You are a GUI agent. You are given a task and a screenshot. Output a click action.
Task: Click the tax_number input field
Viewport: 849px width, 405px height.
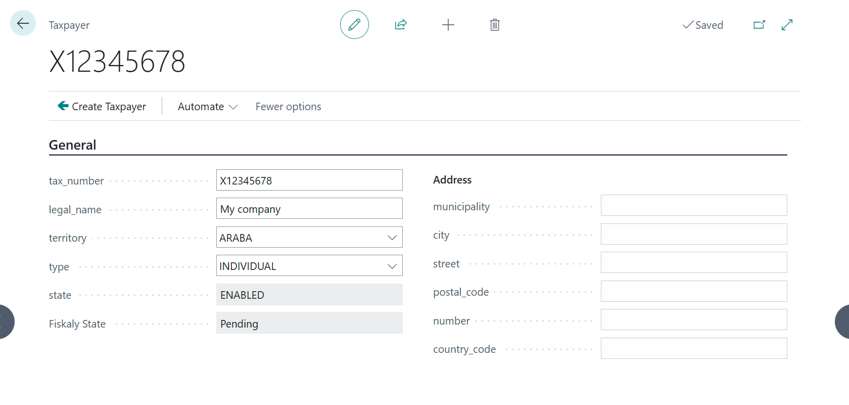(x=309, y=181)
